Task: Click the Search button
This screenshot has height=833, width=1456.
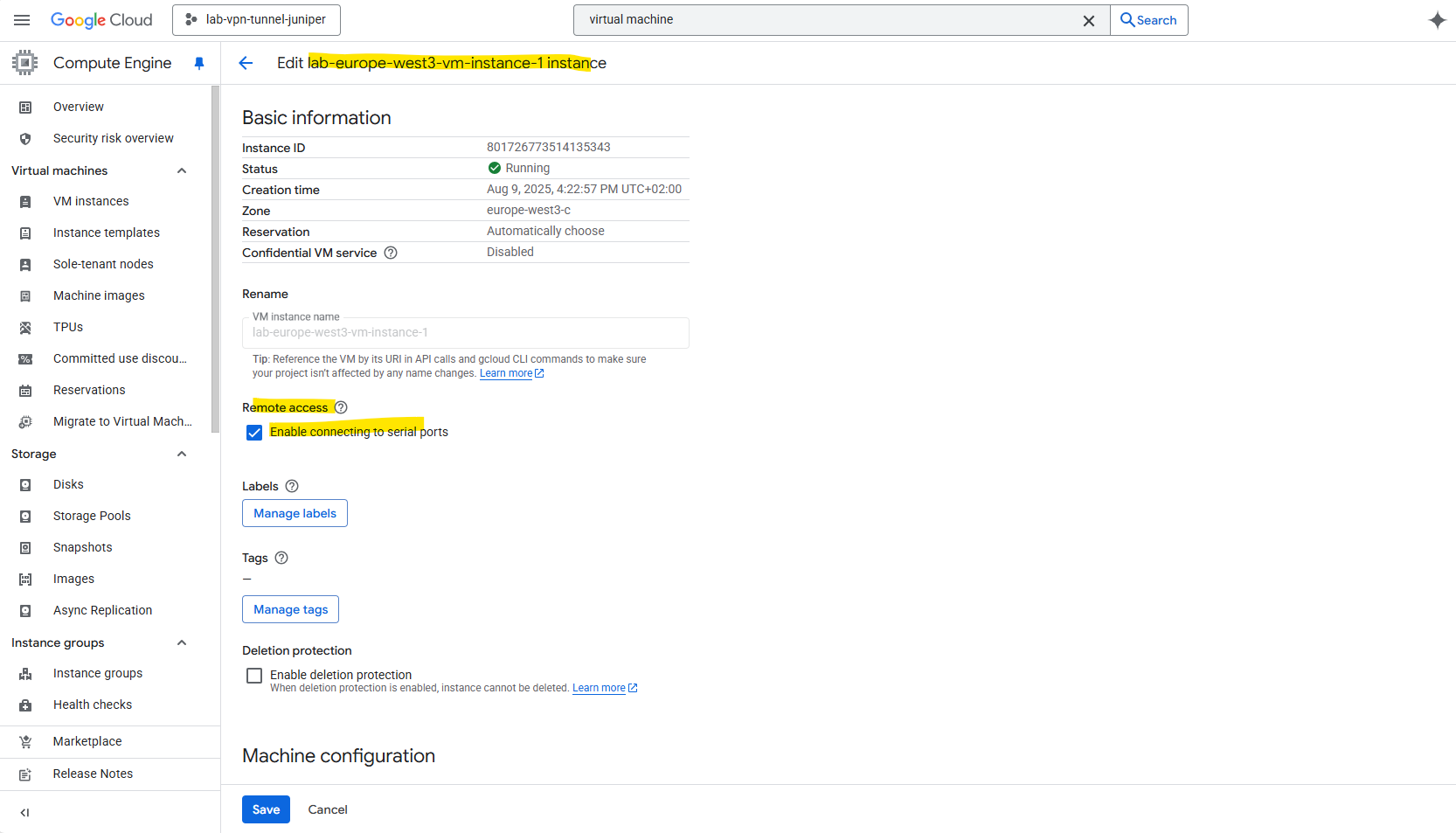Action: point(1148,20)
